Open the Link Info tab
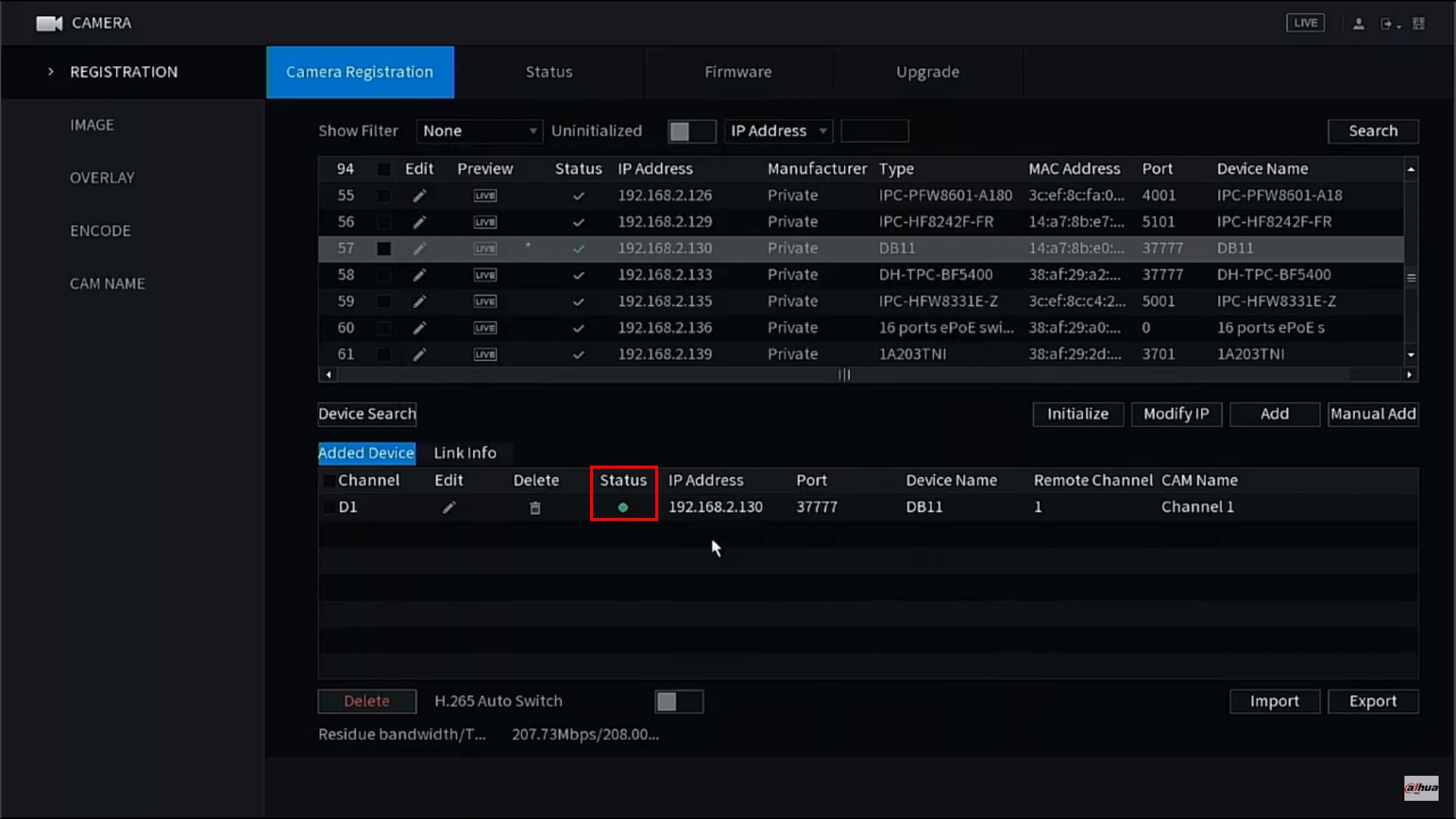 click(465, 453)
